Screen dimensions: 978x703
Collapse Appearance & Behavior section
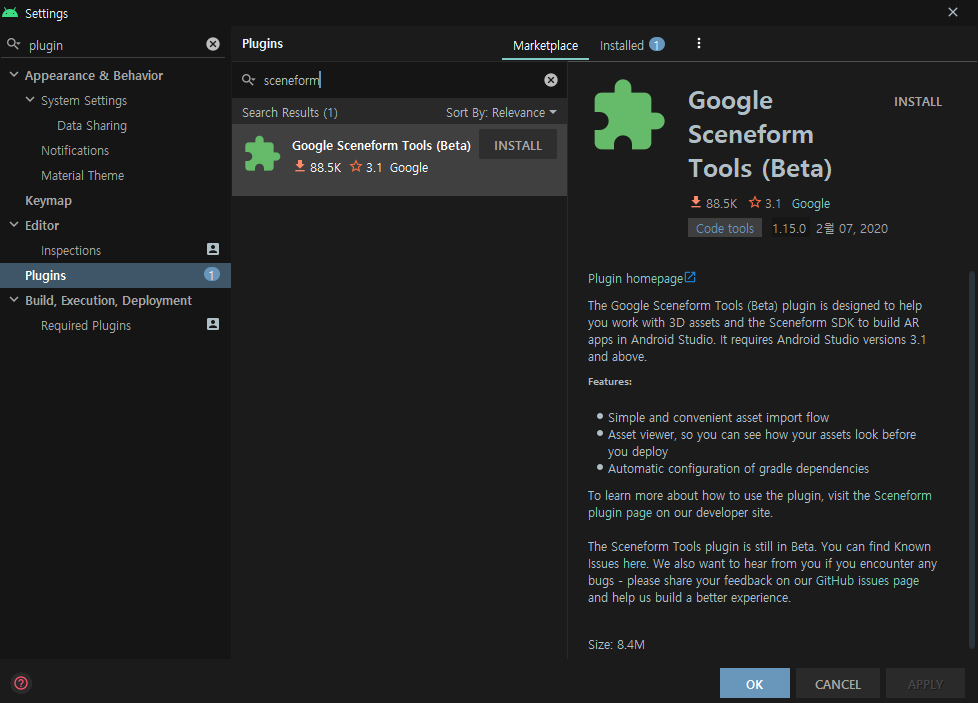pos(14,75)
